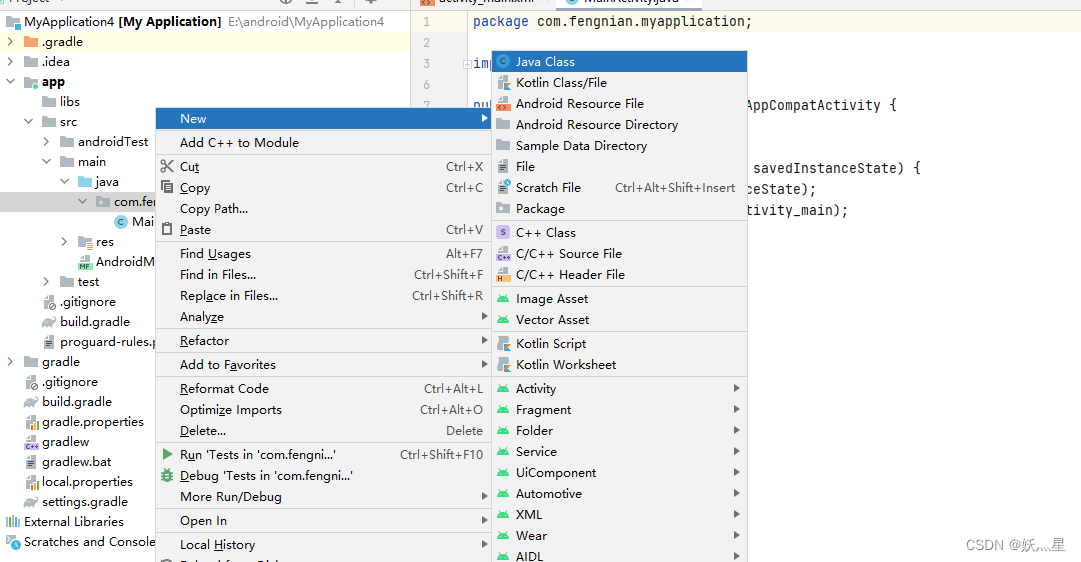The height and width of the screenshot is (562, 1081).
Task: Expand the .idea folder
Action: 10,61
